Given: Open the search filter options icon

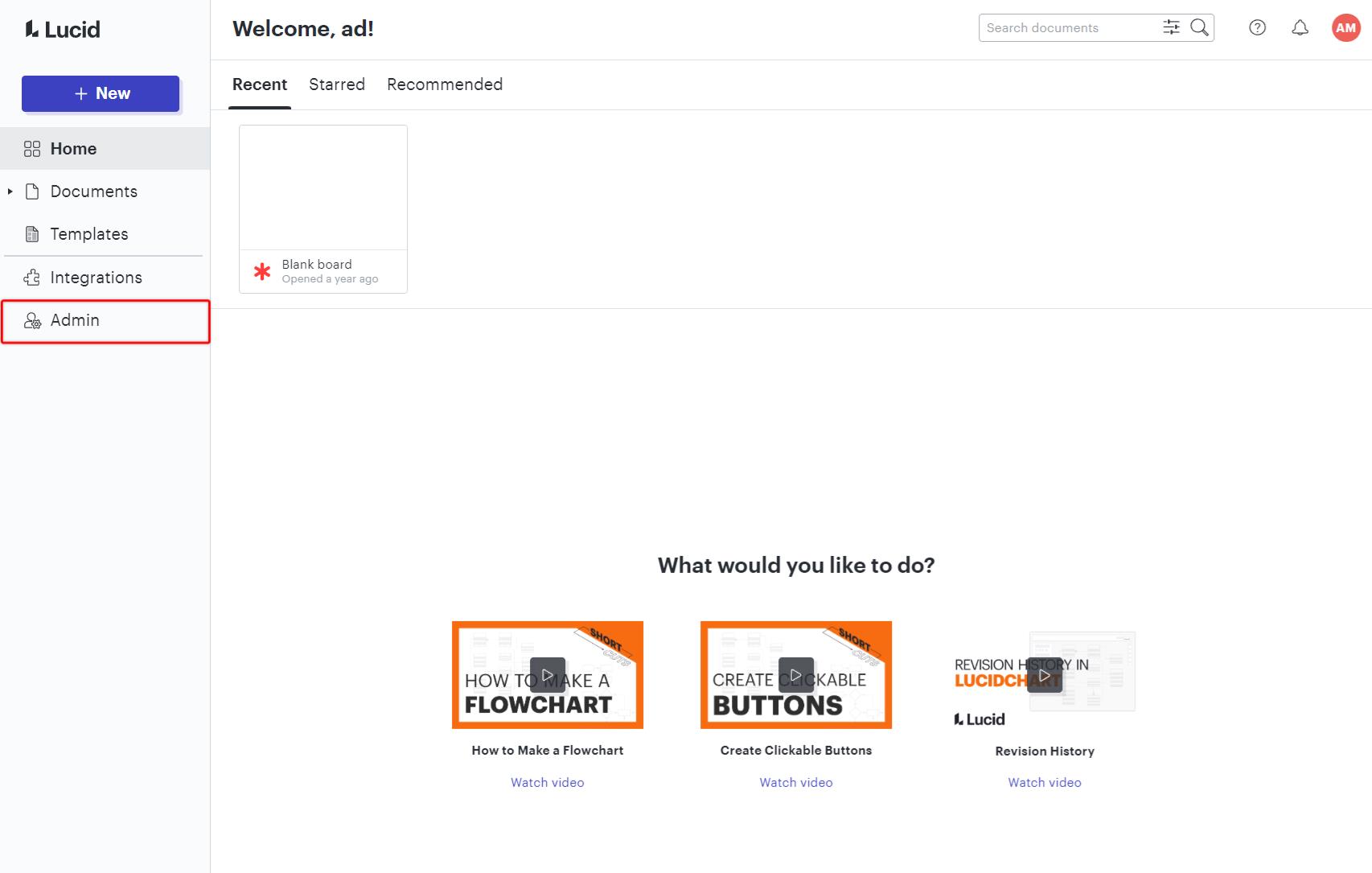Looking at the screenshot, I should click(1171, 27).
